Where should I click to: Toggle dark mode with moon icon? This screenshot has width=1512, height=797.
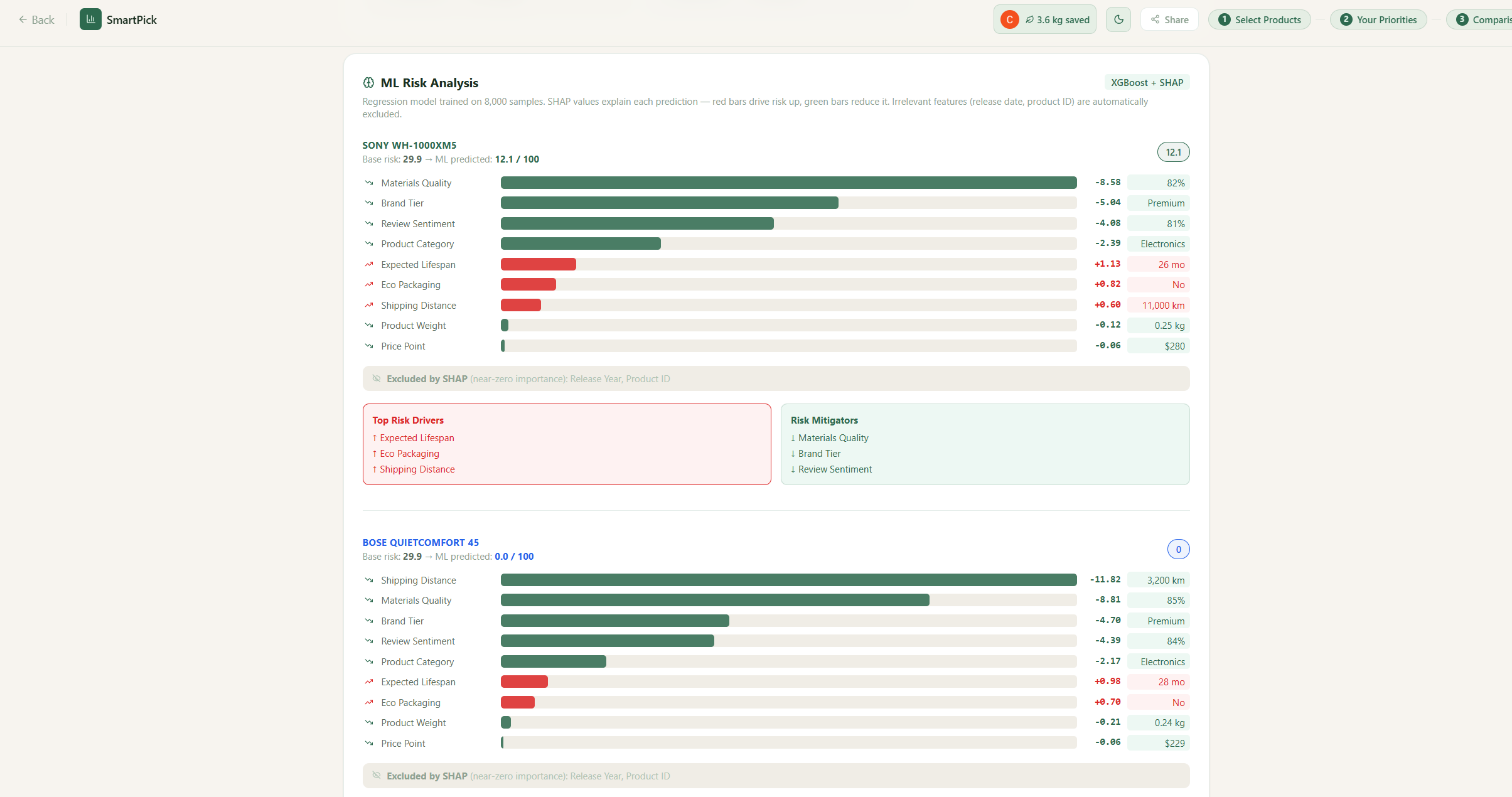click(1118, 19)
